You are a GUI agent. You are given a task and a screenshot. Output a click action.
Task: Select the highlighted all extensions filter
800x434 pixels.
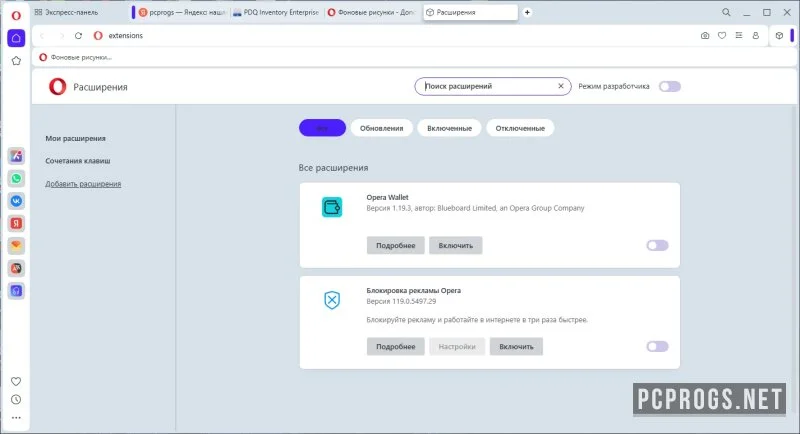point(322,128)
